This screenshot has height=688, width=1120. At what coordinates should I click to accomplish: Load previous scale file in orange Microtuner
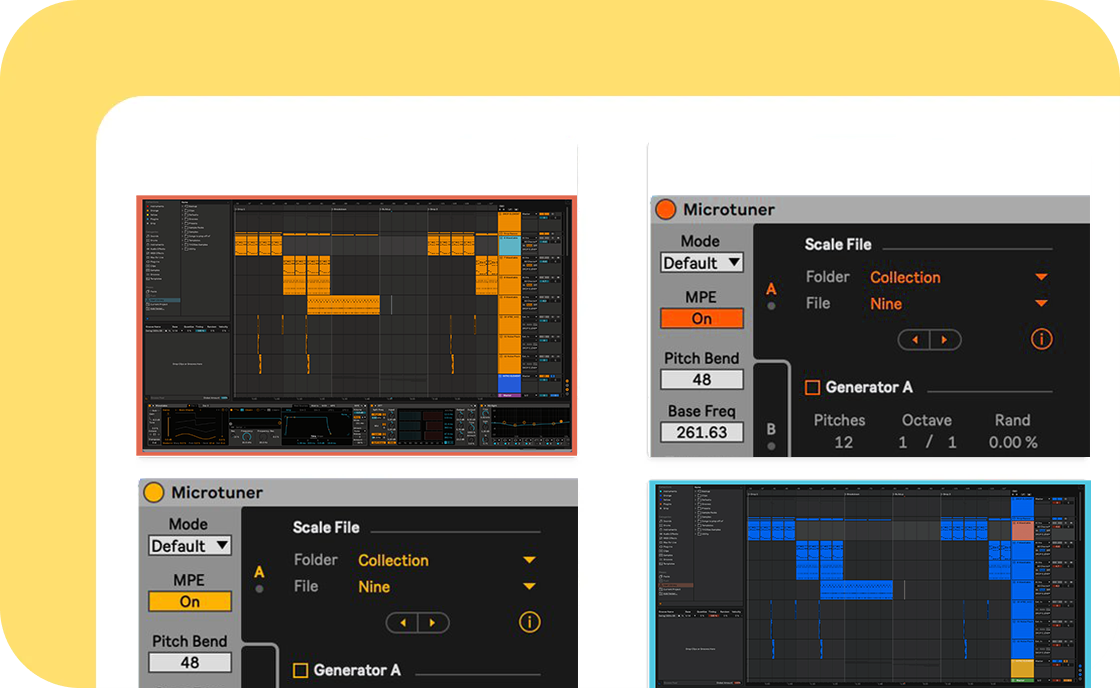point(914,340)
